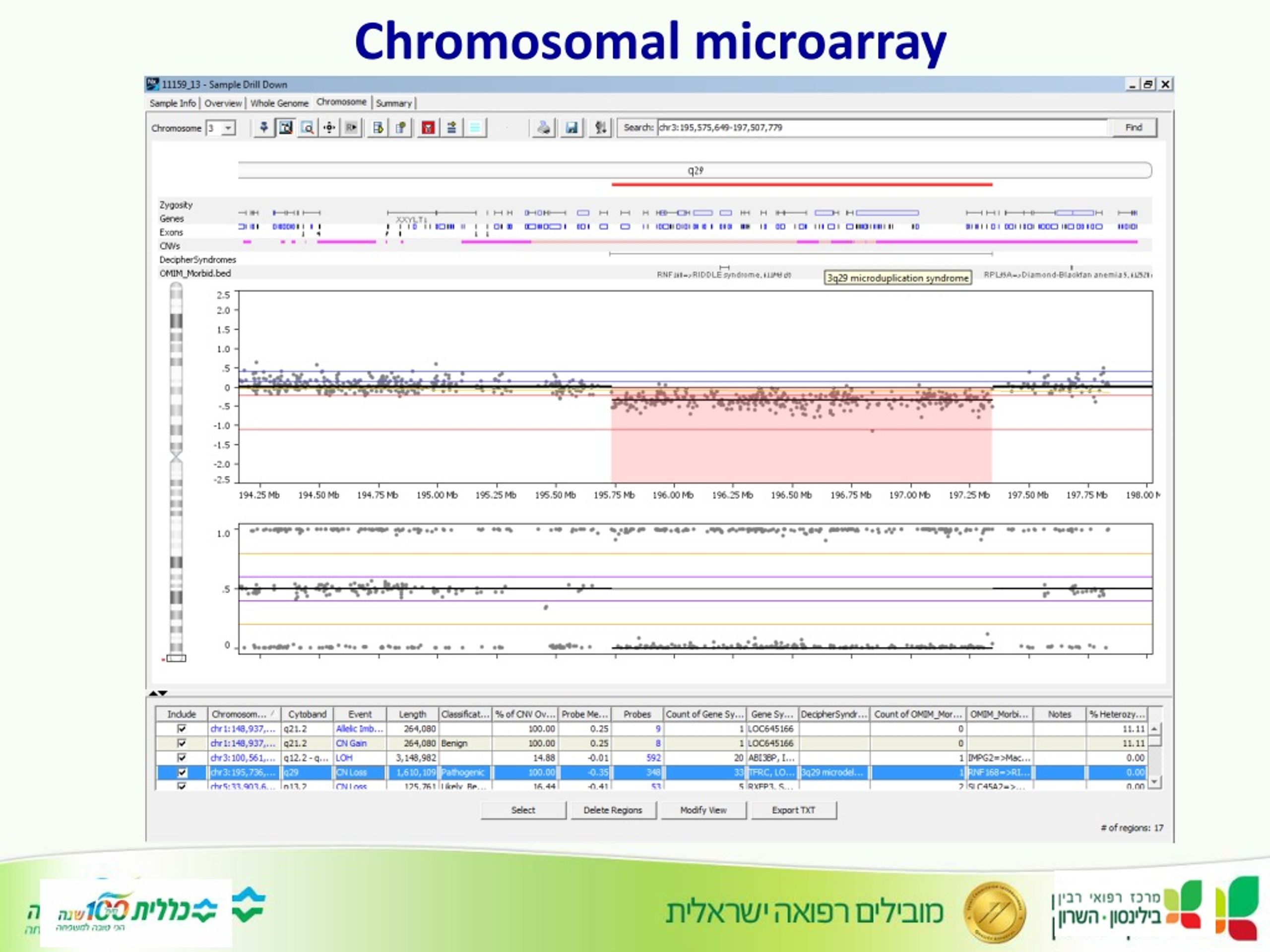
Task: Click the cyan horizontal lines icon
Action: click(475, 127)
